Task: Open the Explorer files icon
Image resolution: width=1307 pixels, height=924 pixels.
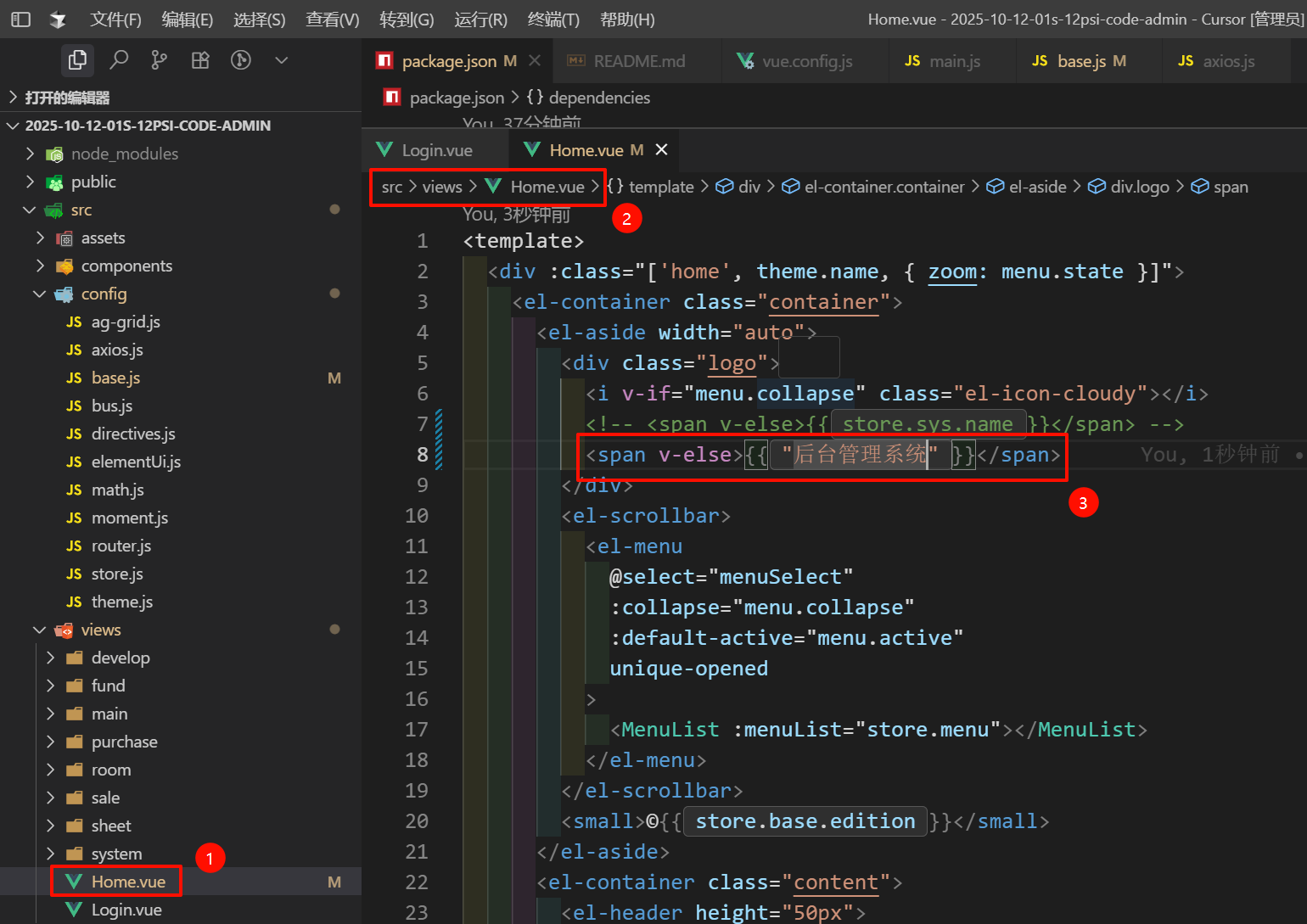Action: (x=77, y=59)
